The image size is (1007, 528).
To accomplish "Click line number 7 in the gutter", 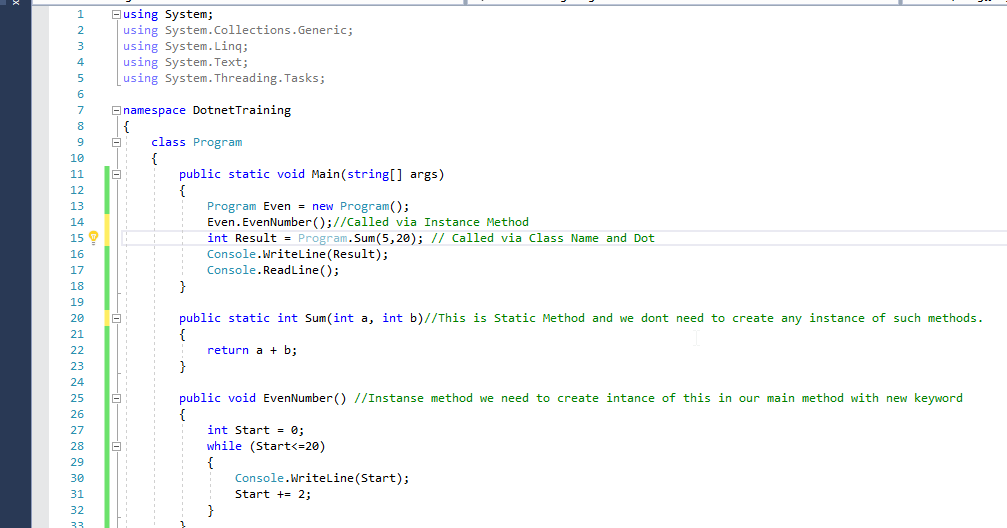I will (x=80, y=110).
